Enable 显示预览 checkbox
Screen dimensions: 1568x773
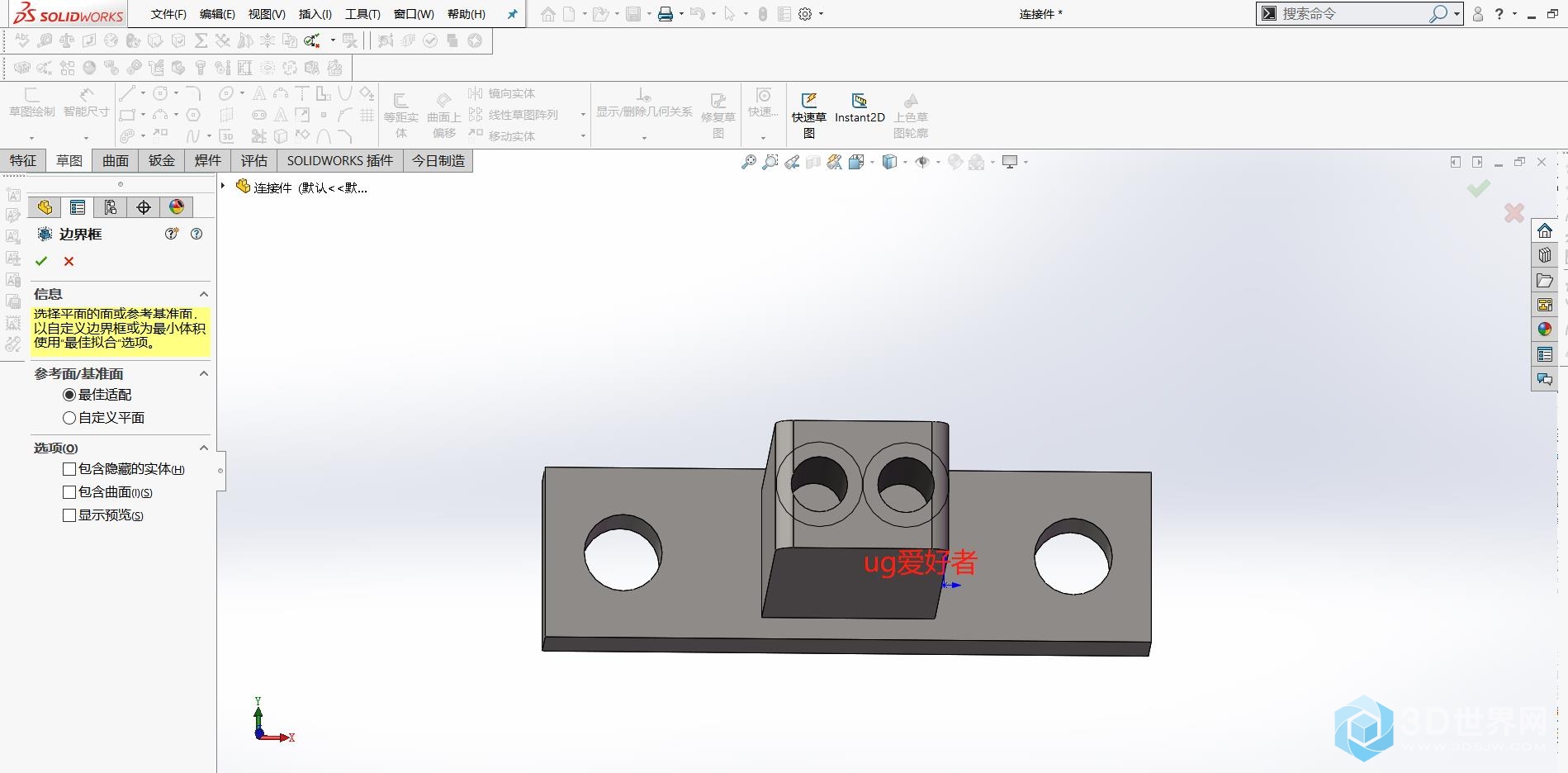[x=69, y=515]
